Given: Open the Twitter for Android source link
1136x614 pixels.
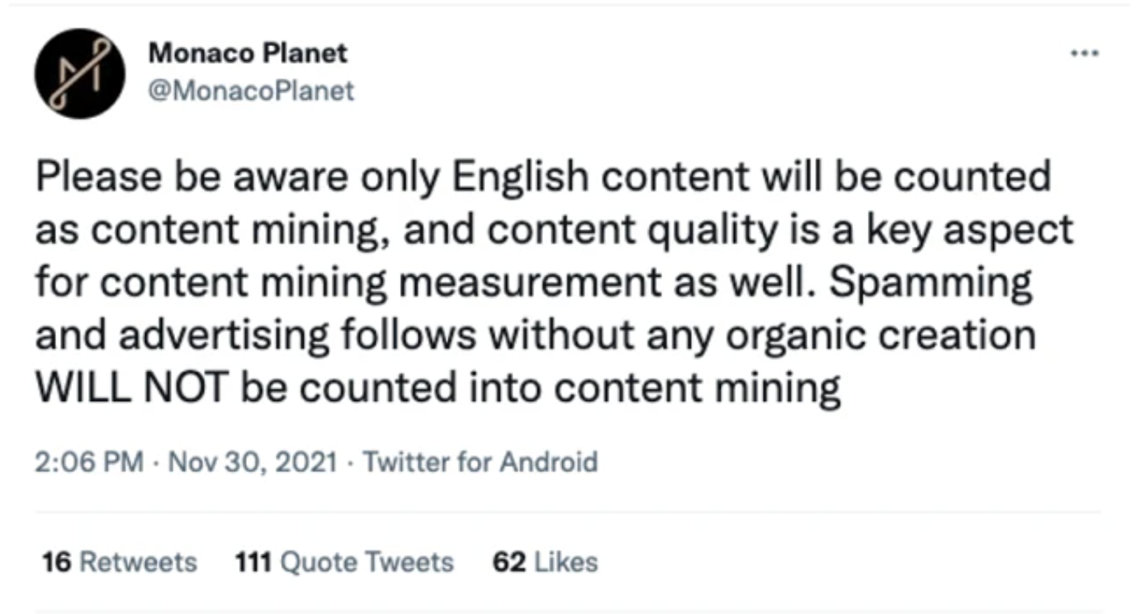Looking at the screenshot, I should click(480, 462).
